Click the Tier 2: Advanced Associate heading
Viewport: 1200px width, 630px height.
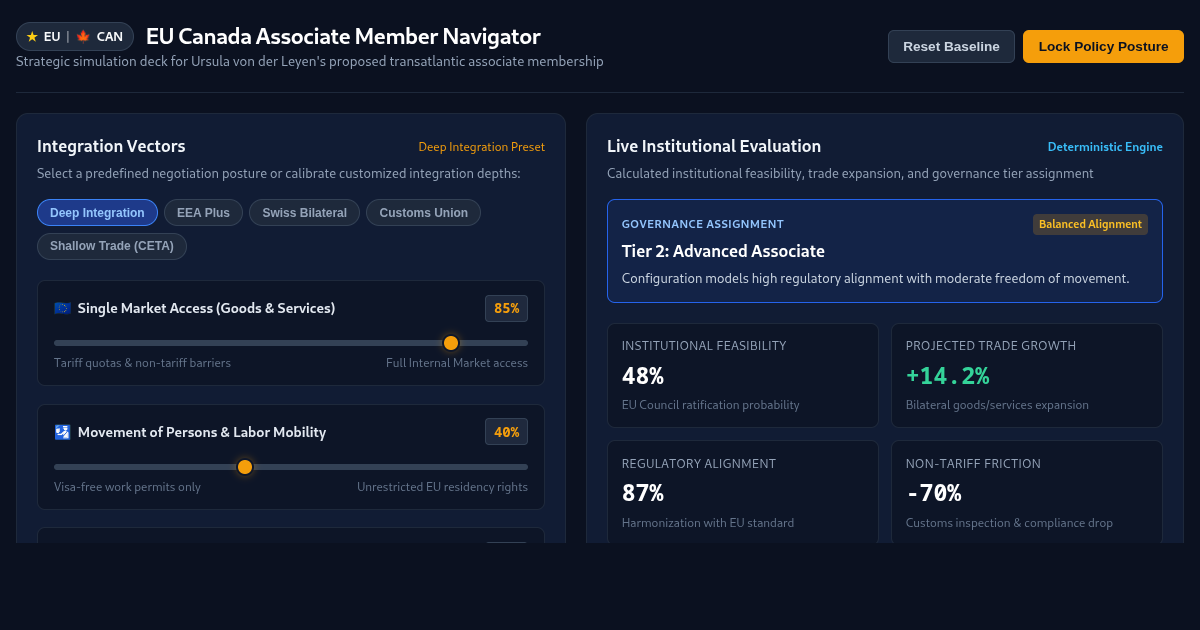point(723,252)
